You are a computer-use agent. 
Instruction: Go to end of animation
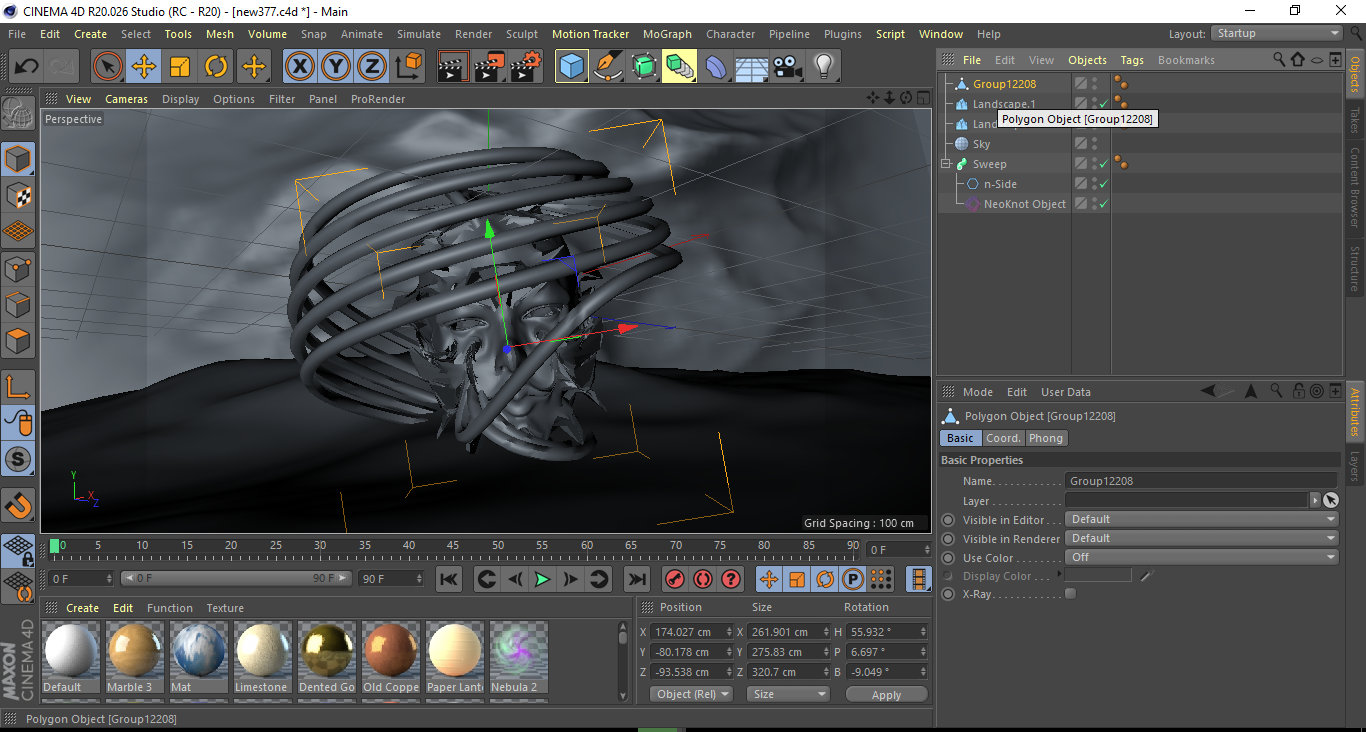[x=637, y=579]
